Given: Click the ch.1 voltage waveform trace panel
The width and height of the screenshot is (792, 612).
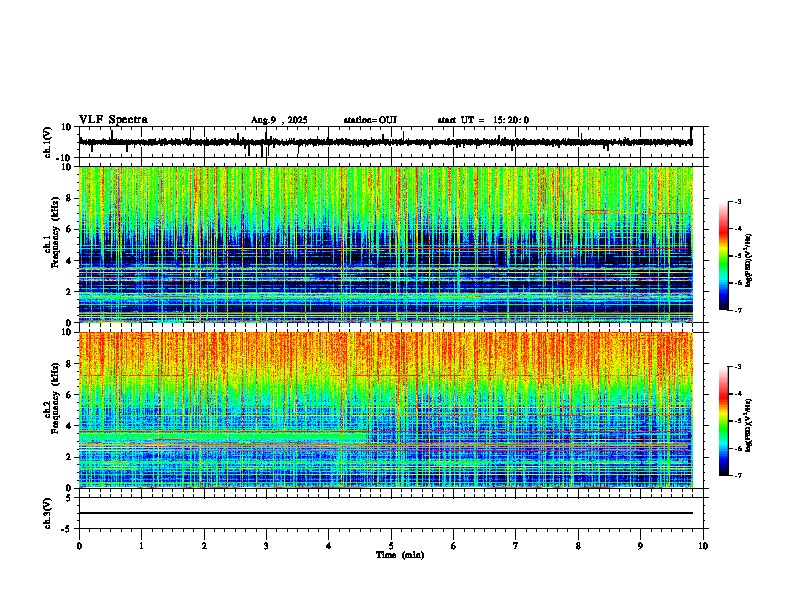Looking at the screenshot, I should [x=391, y=142].
